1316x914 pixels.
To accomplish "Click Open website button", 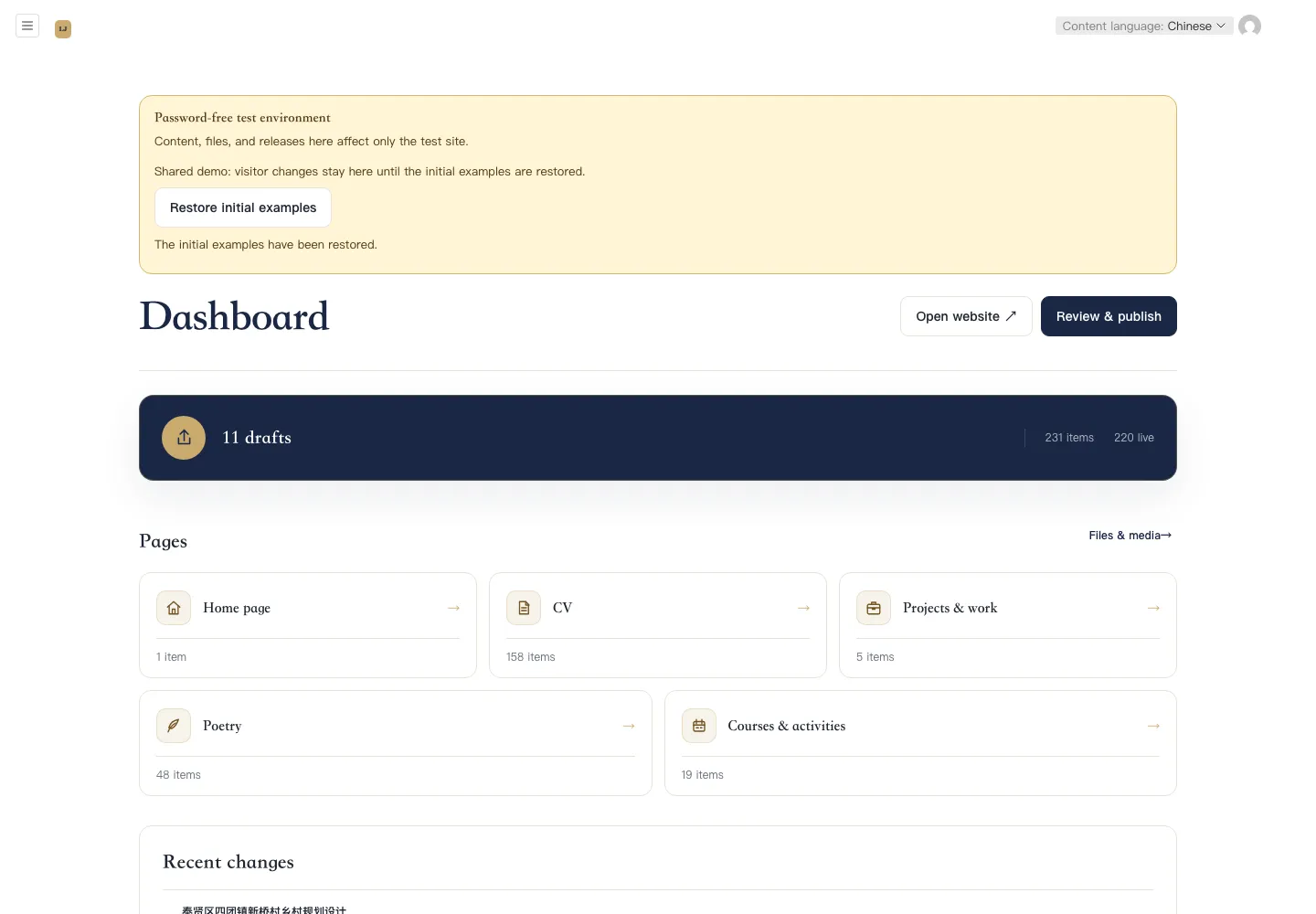I will [x=966, y=316].
